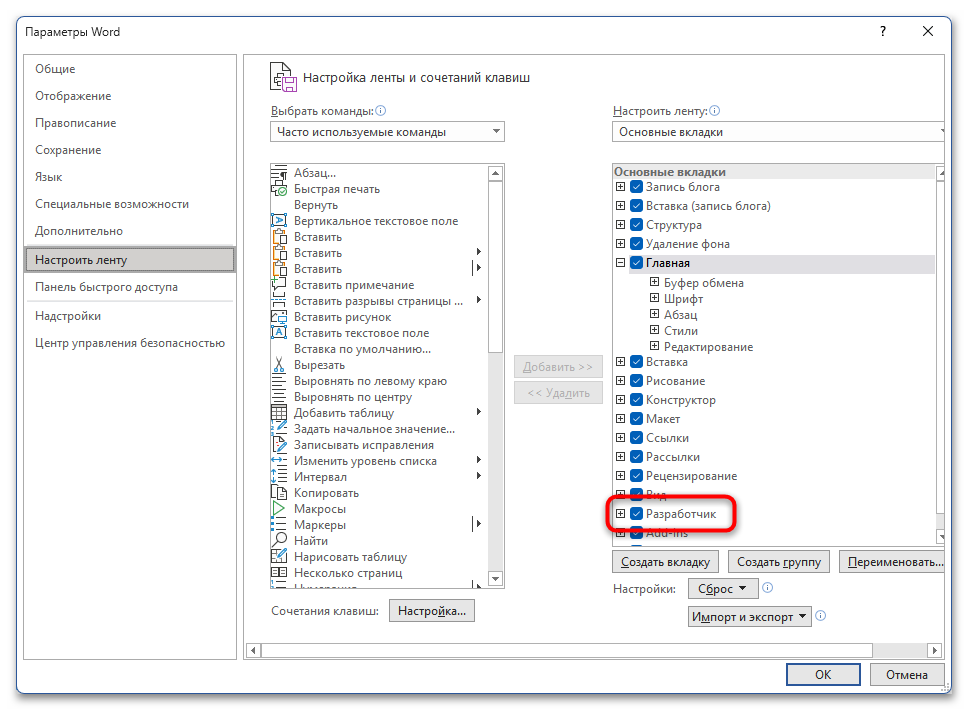Screen dimensions: 968x710
Task: Click the Вырезать scissors icon
Action: pos(279,365)
